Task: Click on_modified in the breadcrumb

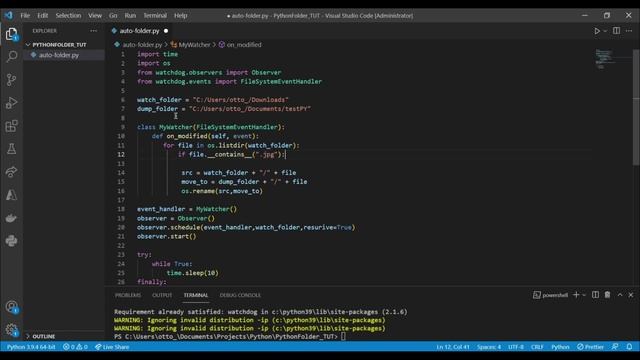Action: point(244,44)
